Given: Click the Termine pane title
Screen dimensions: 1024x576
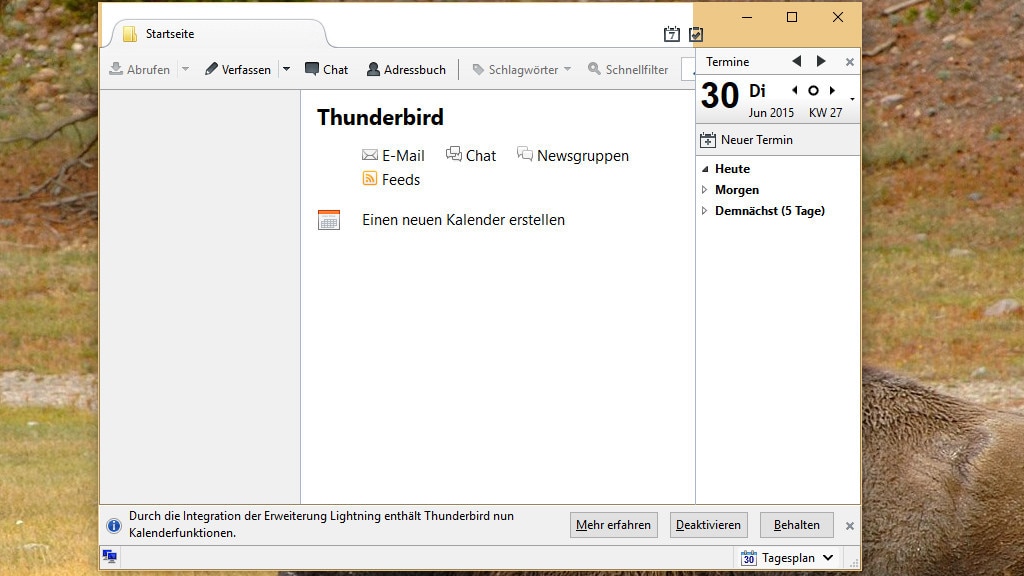Looking at the screenshot, I should click(x=728, y=62).
